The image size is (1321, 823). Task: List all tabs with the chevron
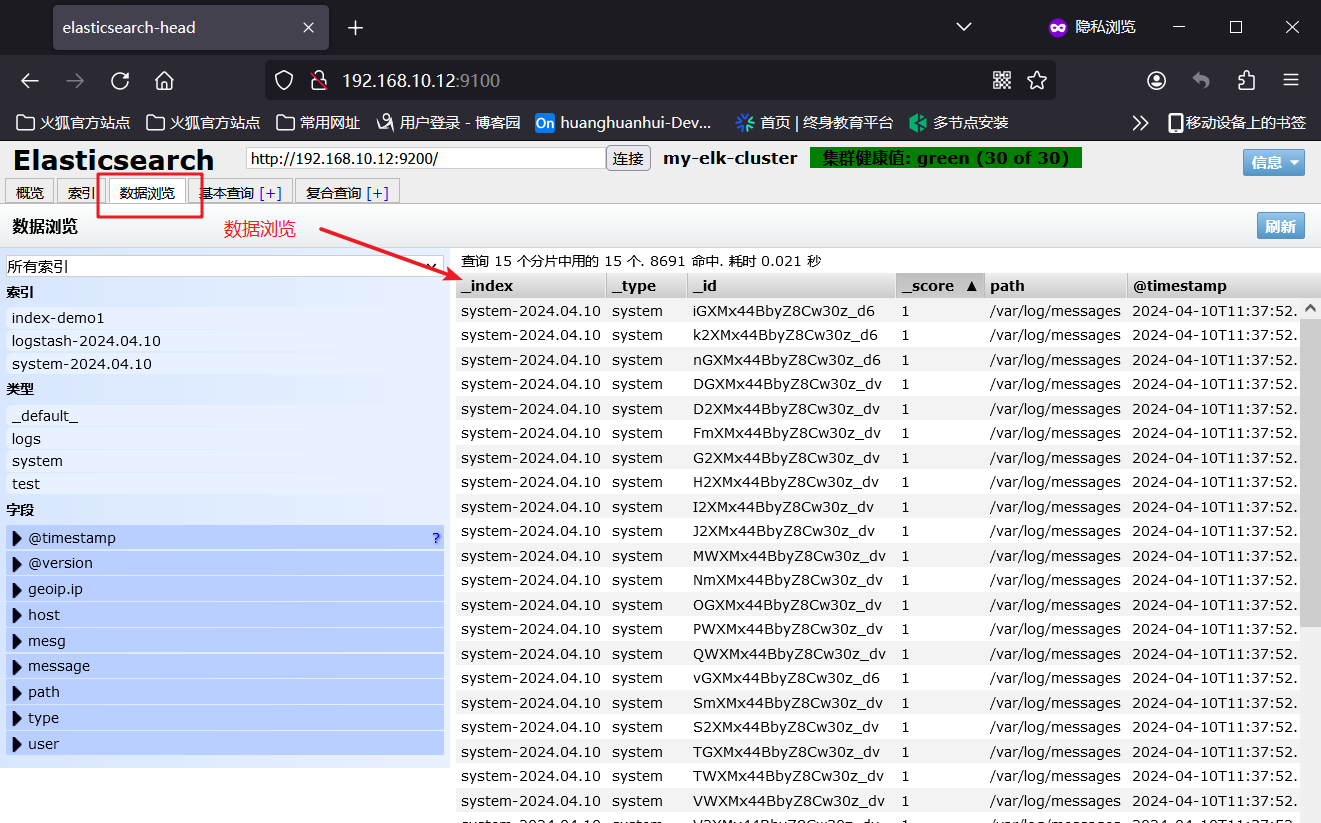pyautogui.click(x=964, y=27)
